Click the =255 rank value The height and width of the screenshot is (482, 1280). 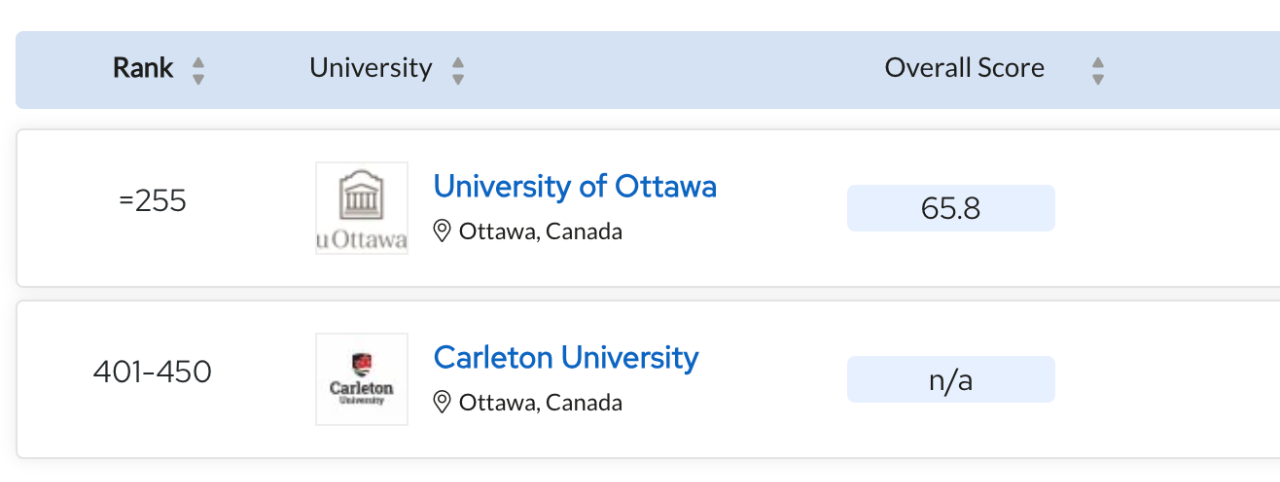pos(152,201)
